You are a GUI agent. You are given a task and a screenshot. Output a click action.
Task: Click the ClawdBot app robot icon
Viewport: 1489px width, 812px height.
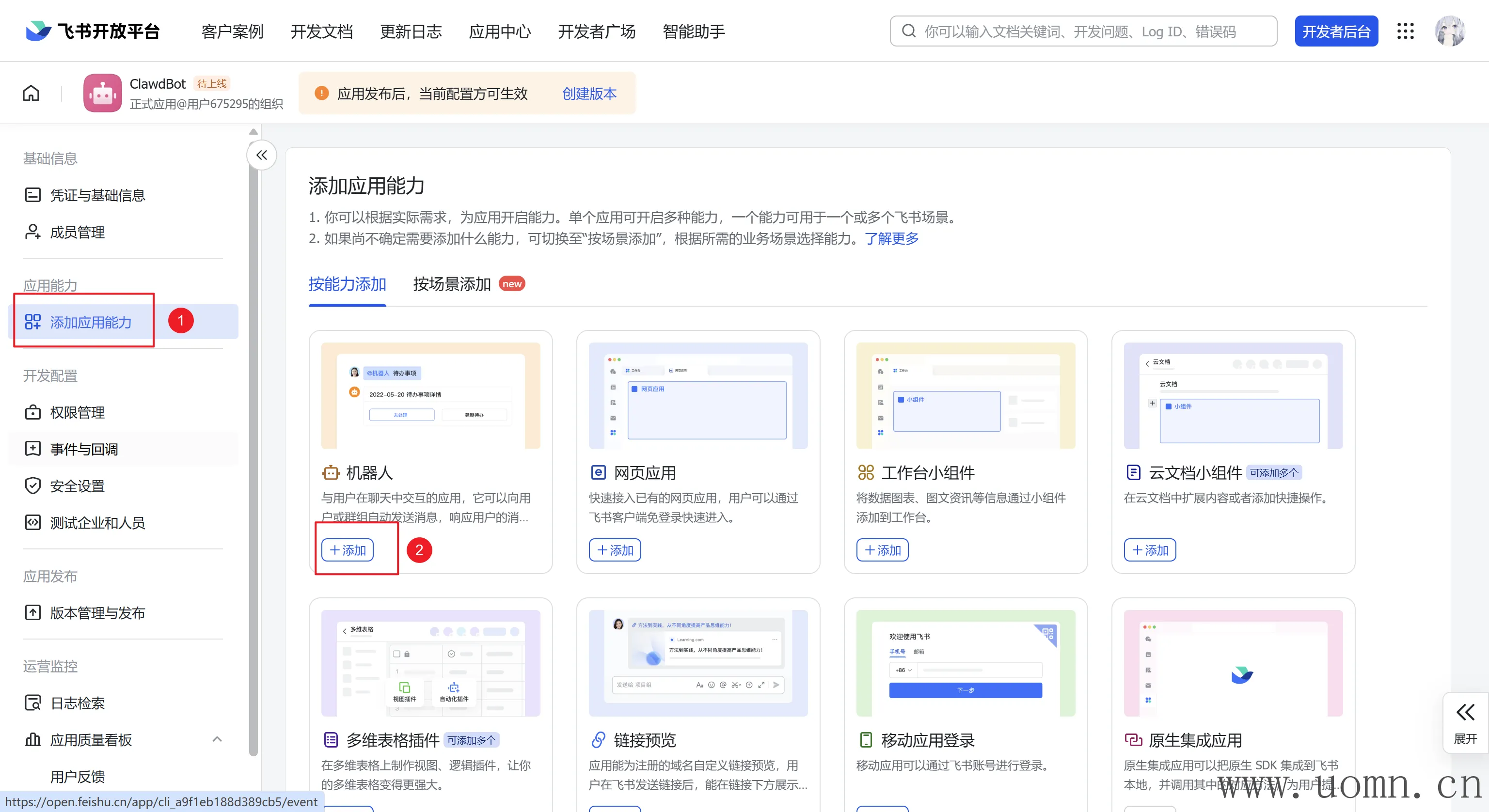point(102,93)
